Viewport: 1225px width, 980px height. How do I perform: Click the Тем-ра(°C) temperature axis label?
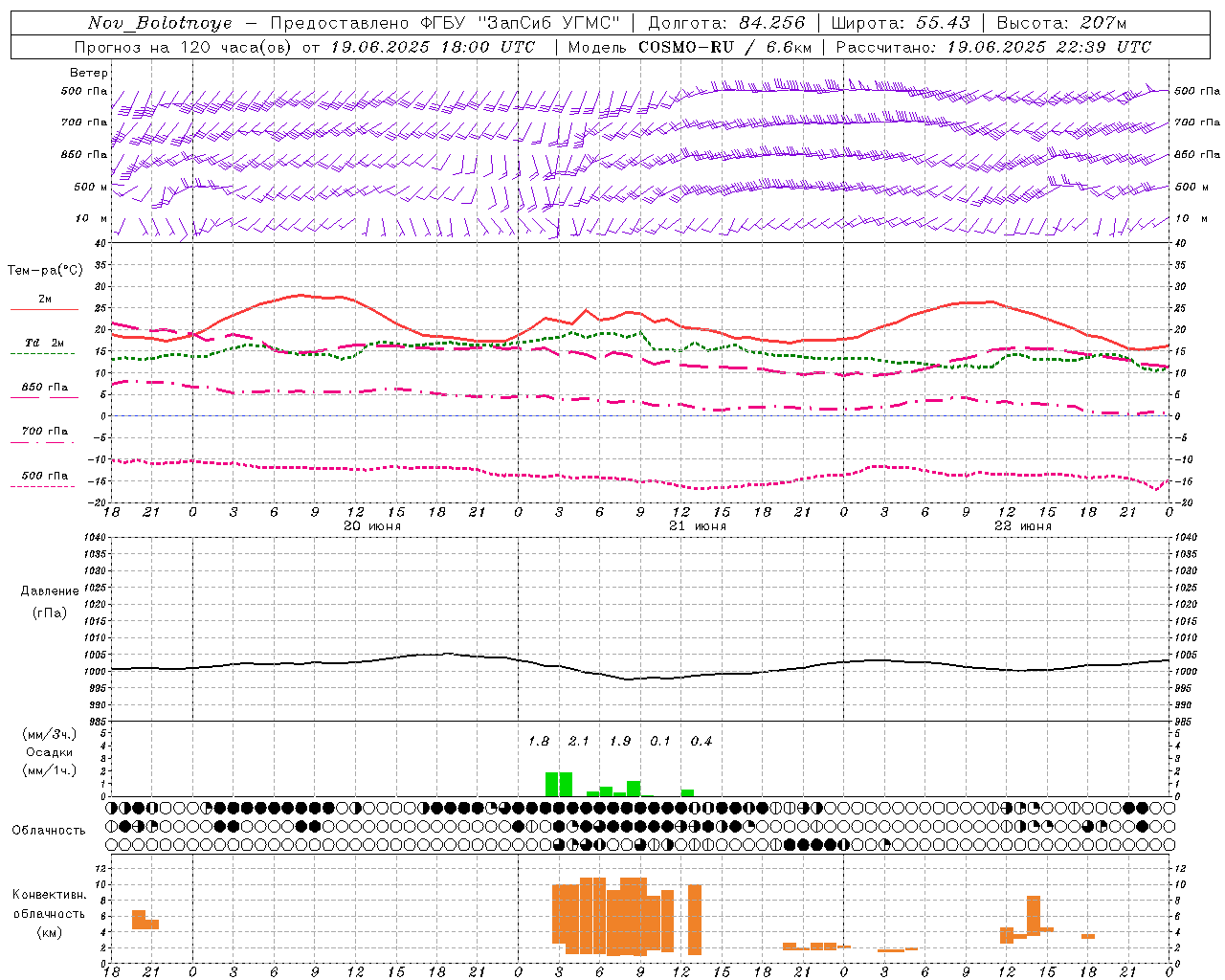click(45, 271)
